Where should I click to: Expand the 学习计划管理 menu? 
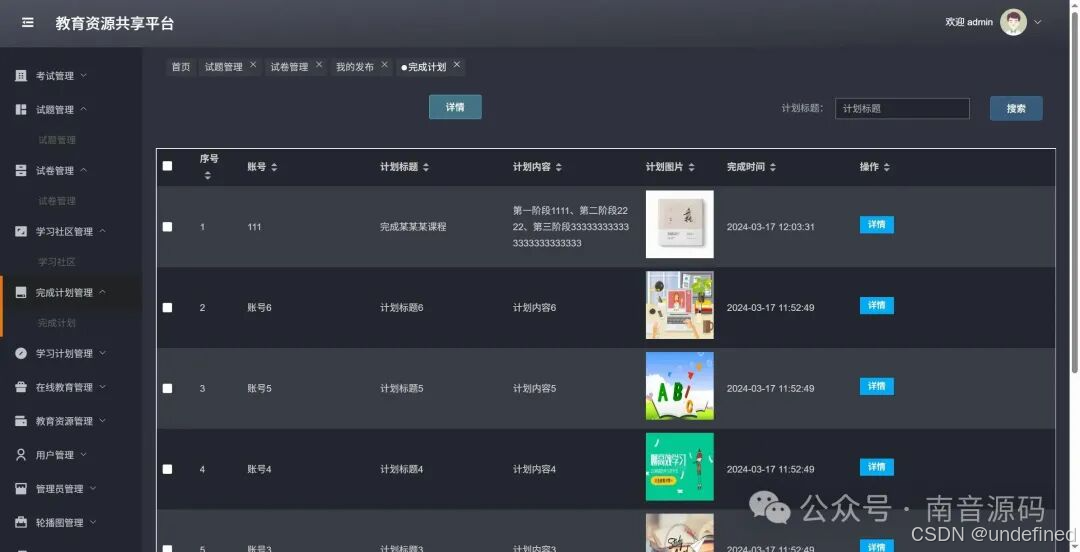[x=103, y=352]
